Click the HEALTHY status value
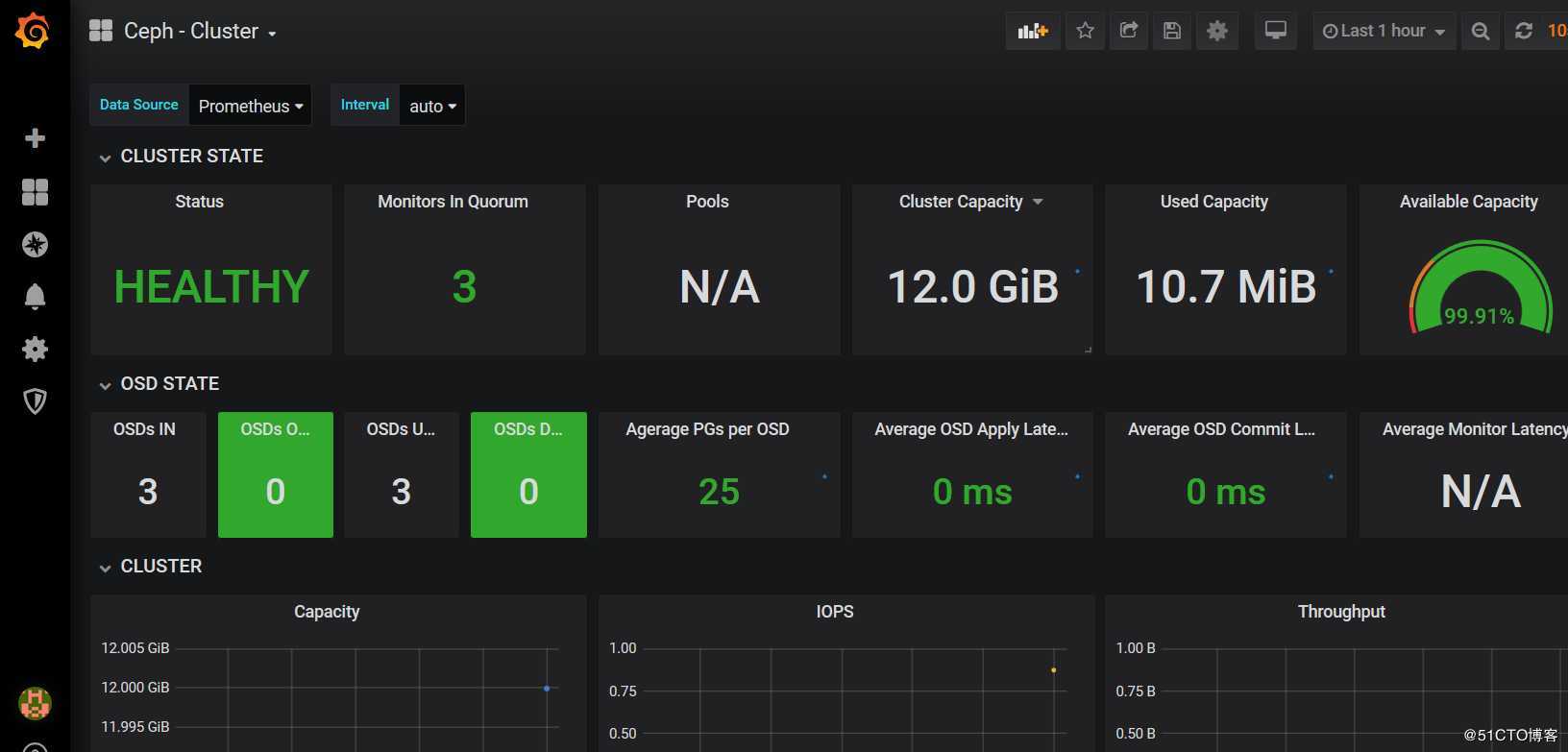Image resolution: width=1568 pixels, height=752 pixels. click(211, 286)
